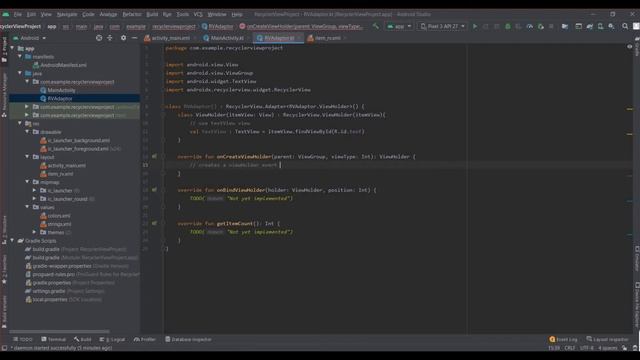
Task: Click CRLF line separator in status bar
Action: [569, 348]
